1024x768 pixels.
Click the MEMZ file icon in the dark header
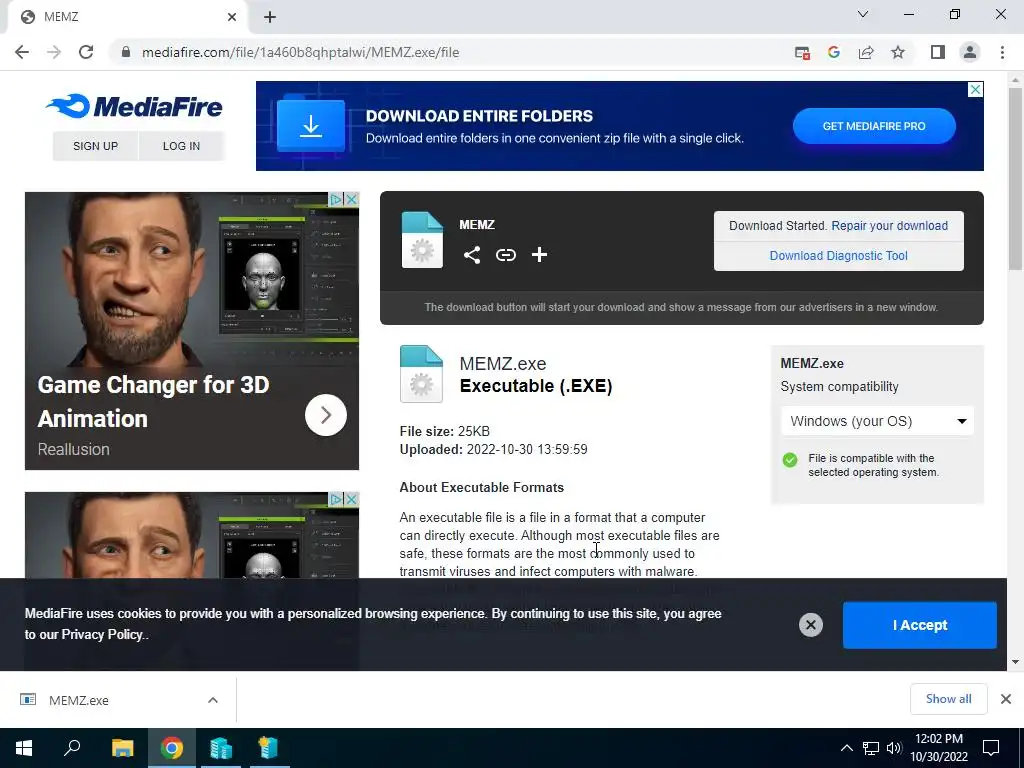pyautogui.click(x=422, y=239)
